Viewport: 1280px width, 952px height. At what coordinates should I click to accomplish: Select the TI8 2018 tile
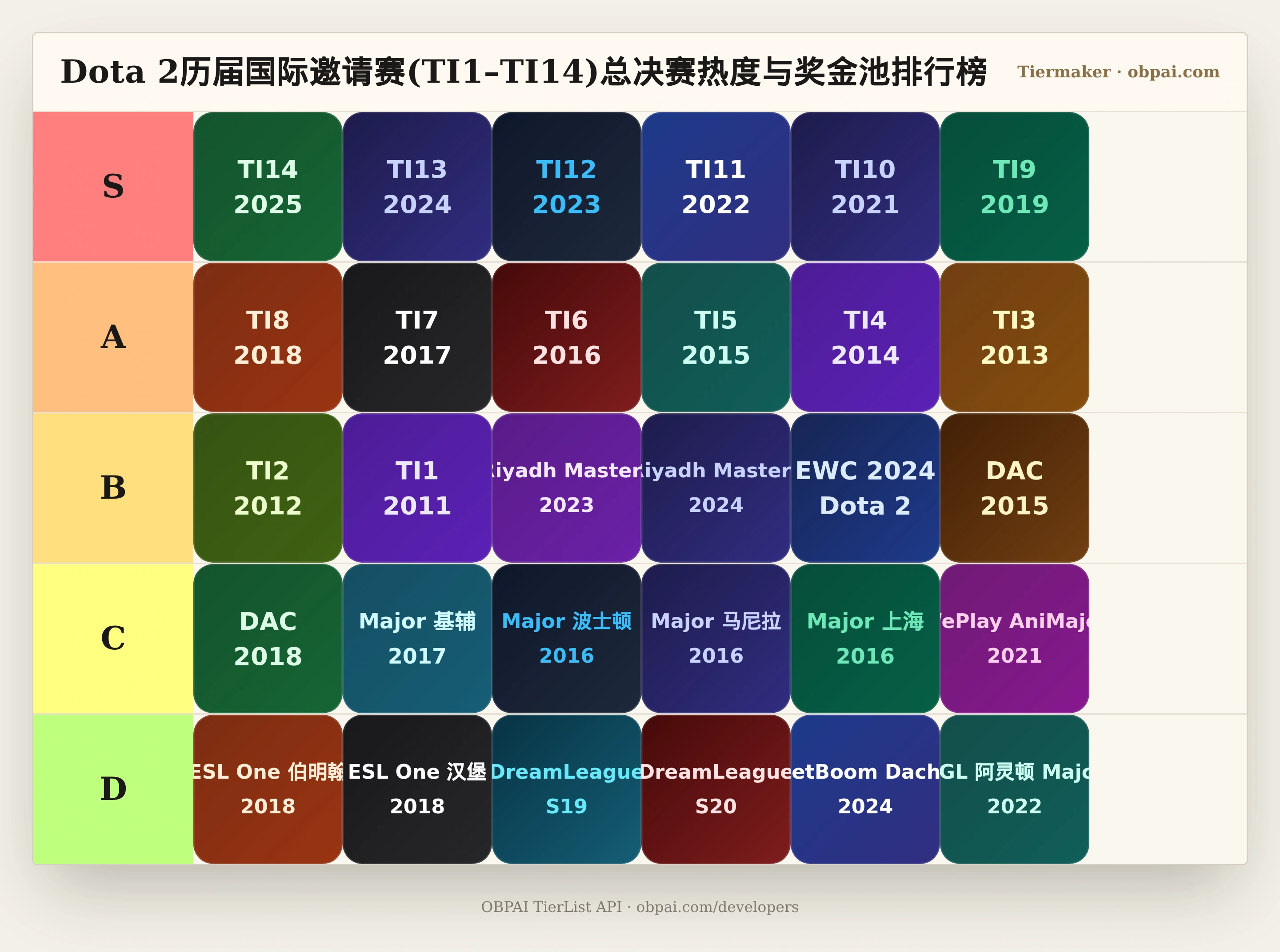(x=268, y=337)
